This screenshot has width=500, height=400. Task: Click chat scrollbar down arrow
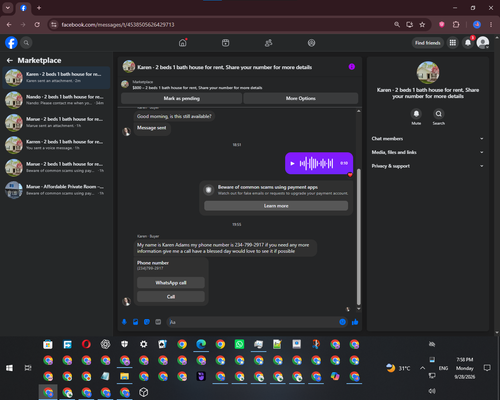[359, 308]
